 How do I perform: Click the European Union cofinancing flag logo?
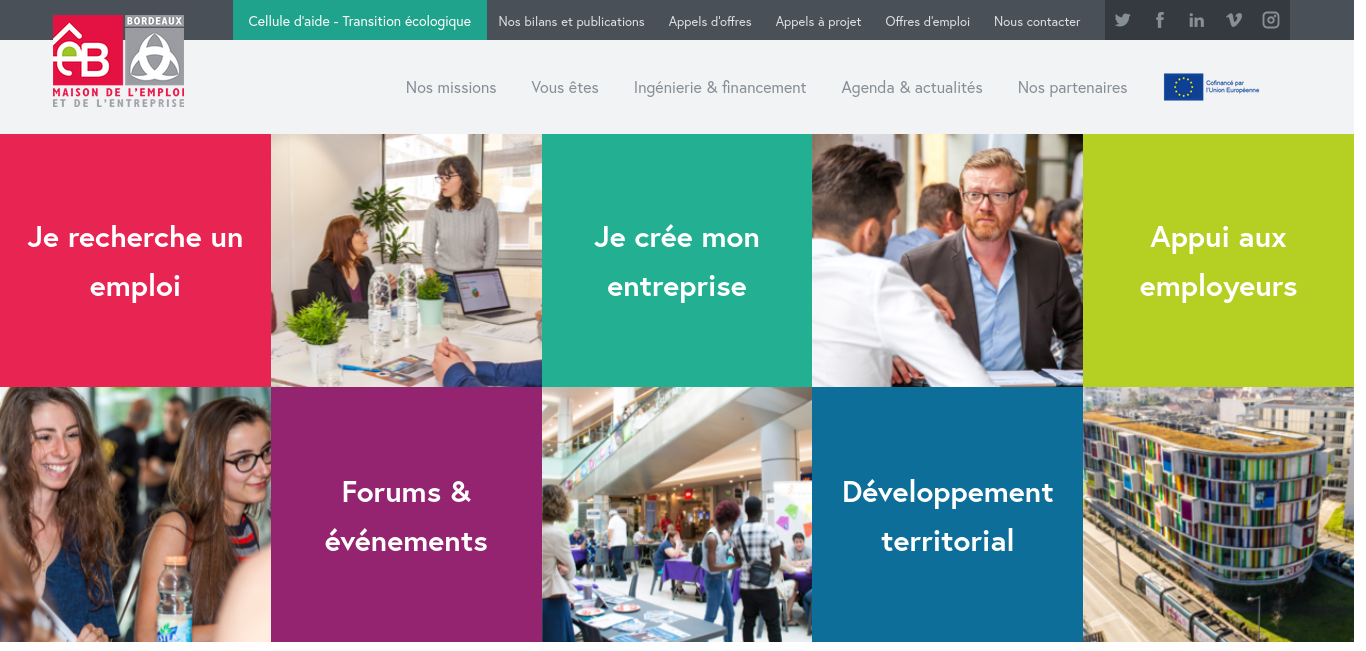(1211, 87)
